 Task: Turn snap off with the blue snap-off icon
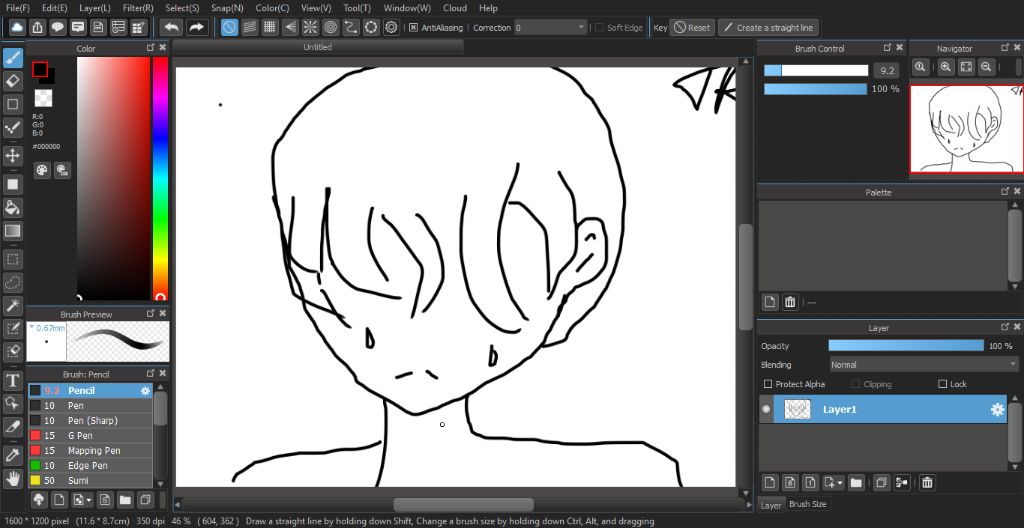[229, 27]
